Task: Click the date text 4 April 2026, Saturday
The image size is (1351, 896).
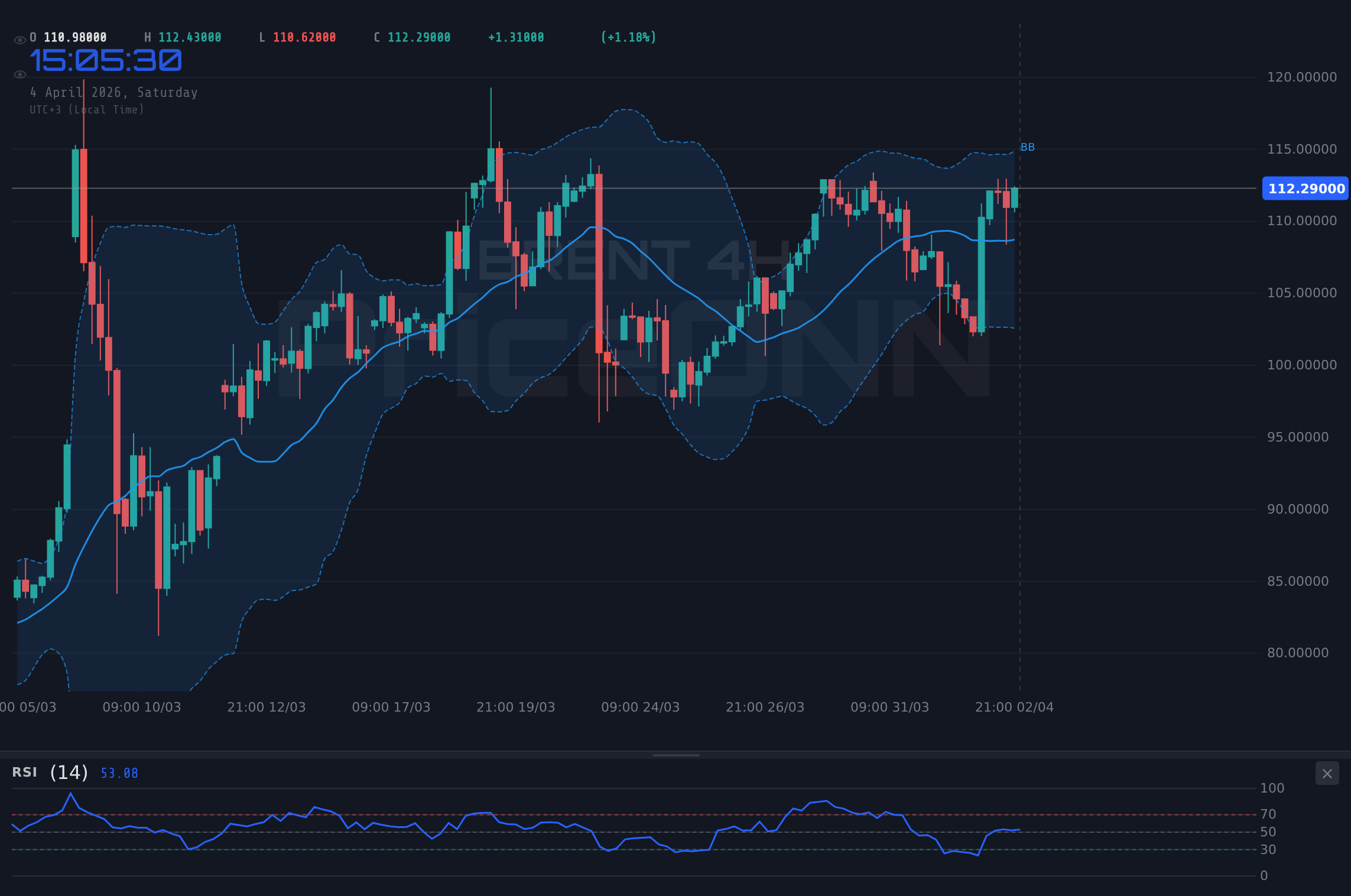Action: [114, 93]
